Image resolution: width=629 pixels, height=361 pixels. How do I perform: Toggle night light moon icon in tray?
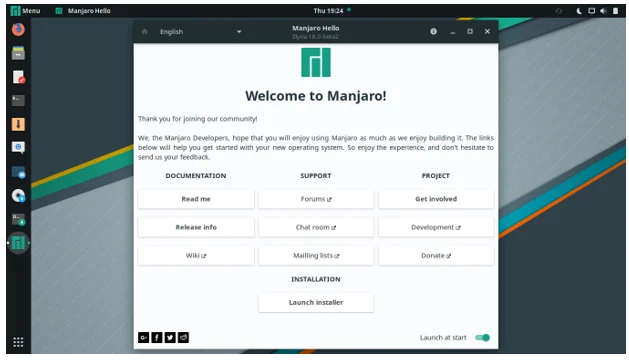tap(579, 11)
